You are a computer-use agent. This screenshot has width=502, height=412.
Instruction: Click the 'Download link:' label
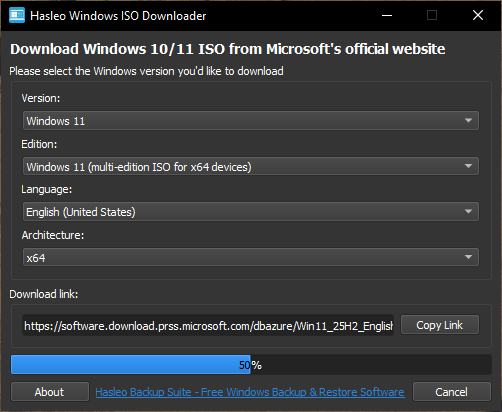44,294
